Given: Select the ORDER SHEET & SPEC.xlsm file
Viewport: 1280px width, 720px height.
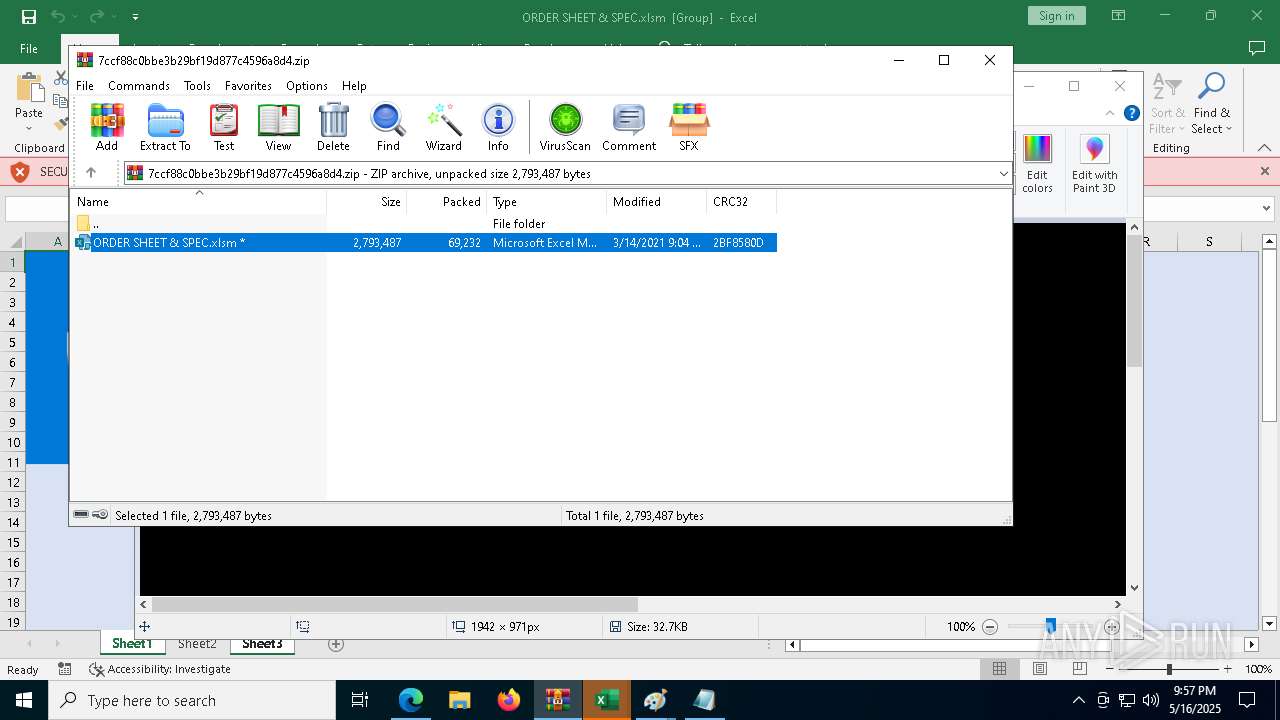Looking at the screenshot, I should (424, 243).
